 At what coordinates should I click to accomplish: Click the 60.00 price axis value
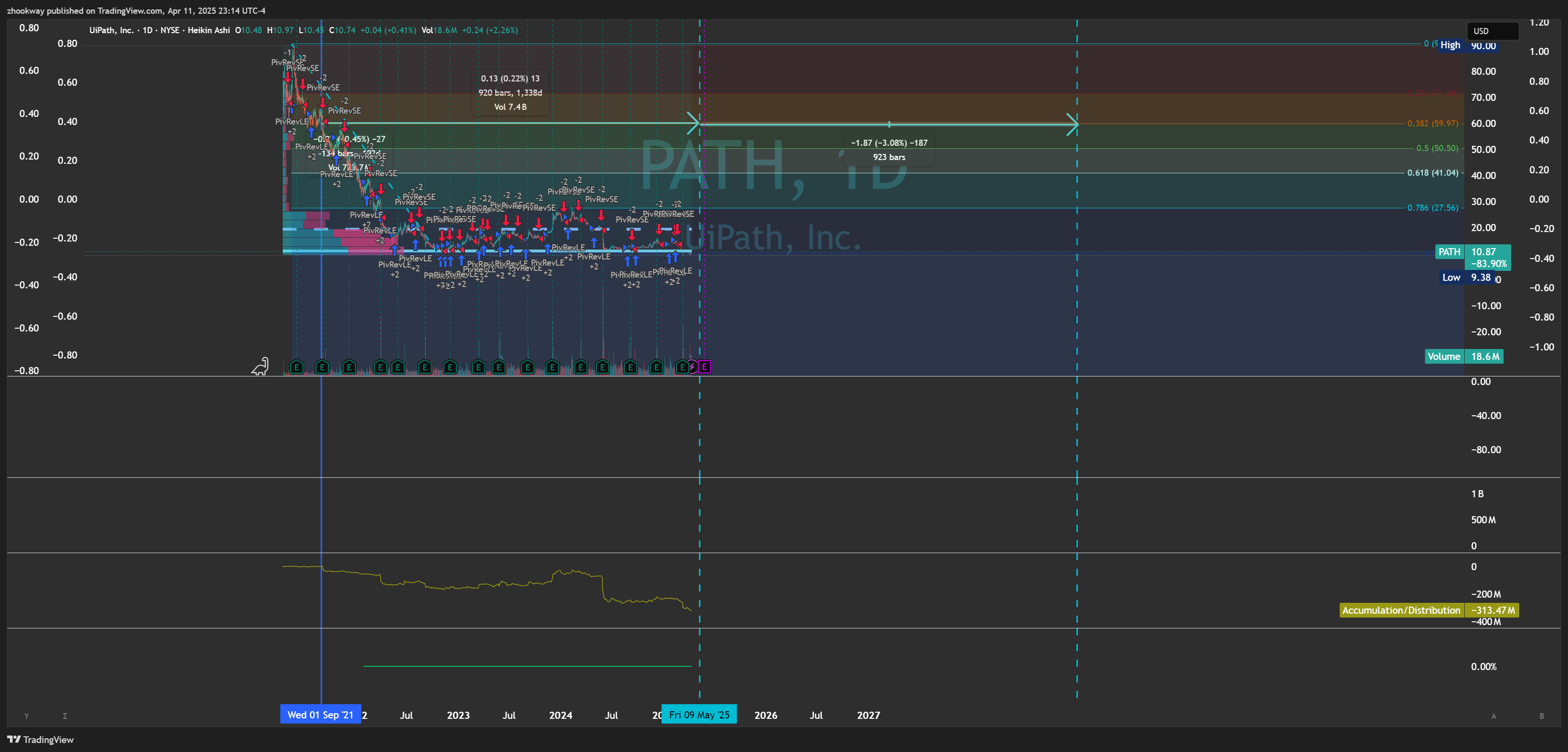coord(1483,123)
